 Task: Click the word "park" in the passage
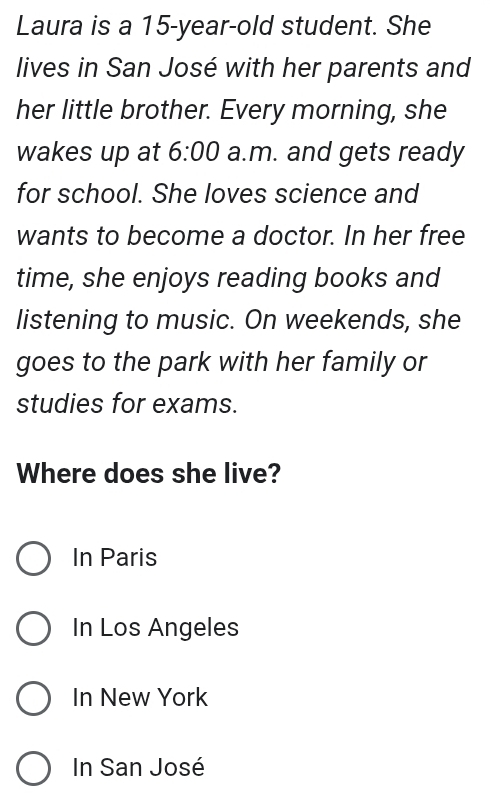(x=184, y=362)
